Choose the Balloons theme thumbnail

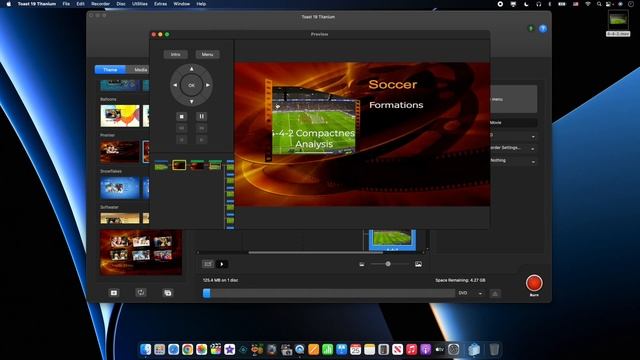tap(120, 116)
